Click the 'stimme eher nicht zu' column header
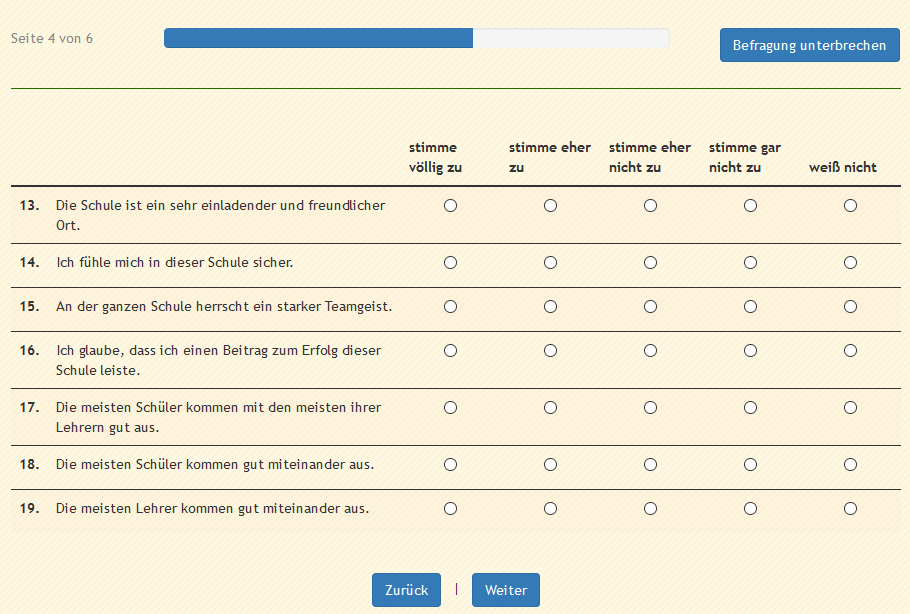Image resolution: width=910 pixels, height=614 pixels. click(649, 157)
